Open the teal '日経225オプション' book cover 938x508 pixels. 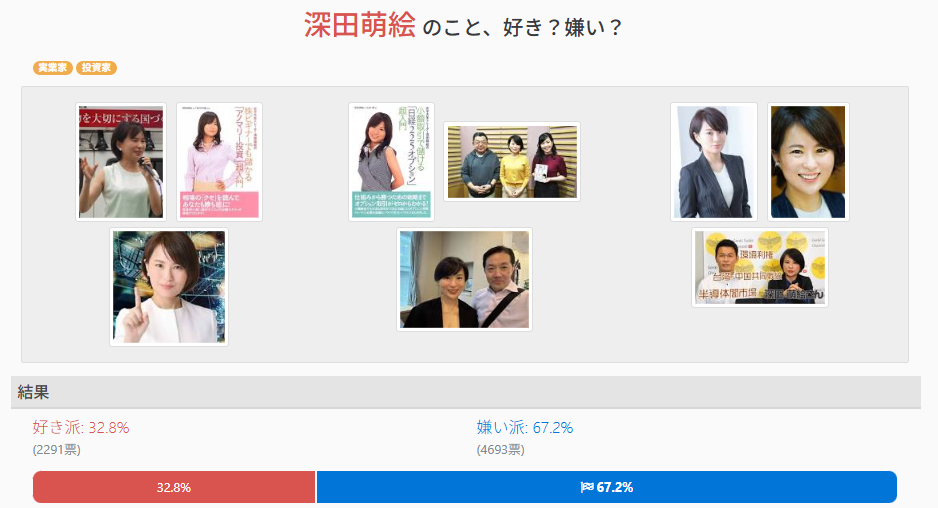tap(391, 162)
